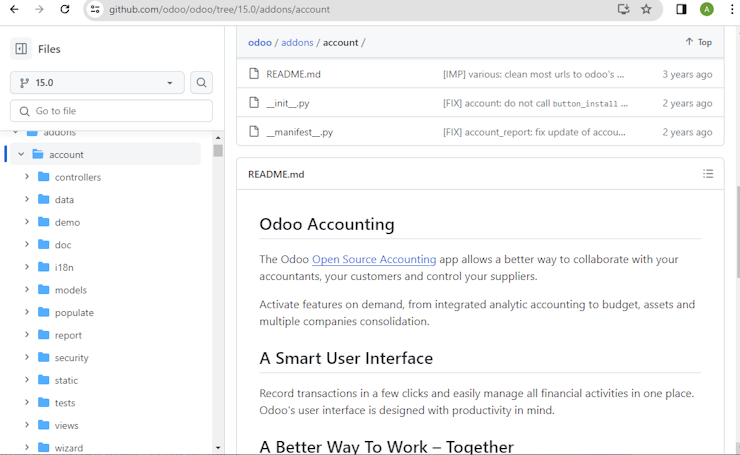Click the A Smart User Interface heading

(346, 358)
